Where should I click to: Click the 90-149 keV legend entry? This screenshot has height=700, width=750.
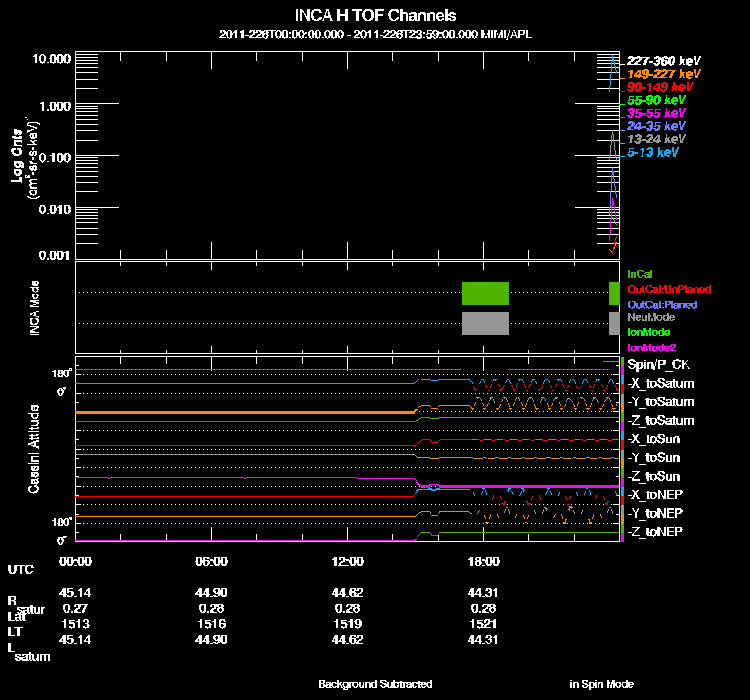[659, 87]
